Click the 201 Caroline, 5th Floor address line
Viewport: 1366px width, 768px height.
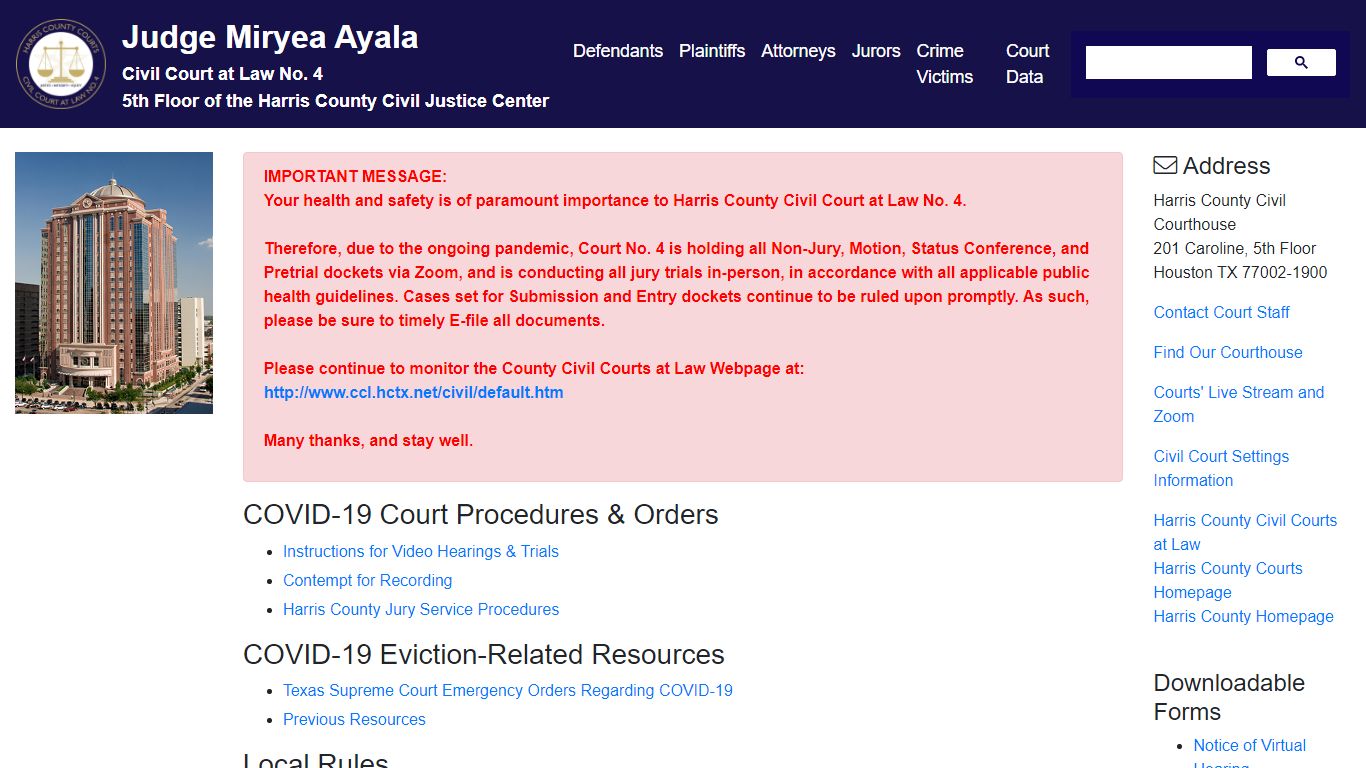1235,248
